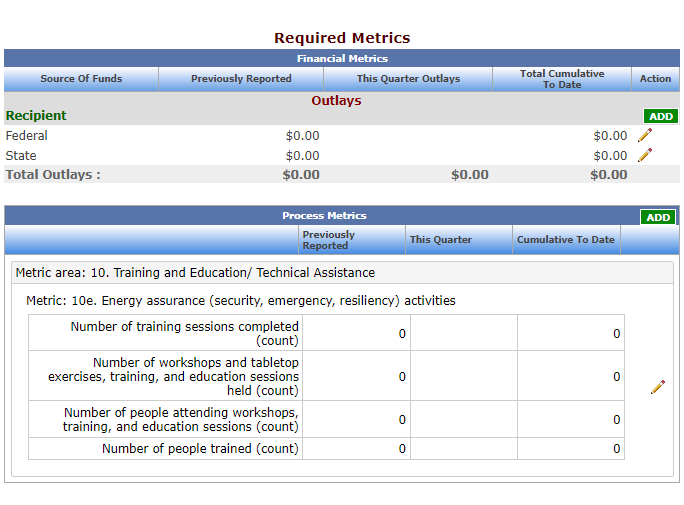Select the Recipient label
This screenshot has height=505, width=684.
pos(36,116)
